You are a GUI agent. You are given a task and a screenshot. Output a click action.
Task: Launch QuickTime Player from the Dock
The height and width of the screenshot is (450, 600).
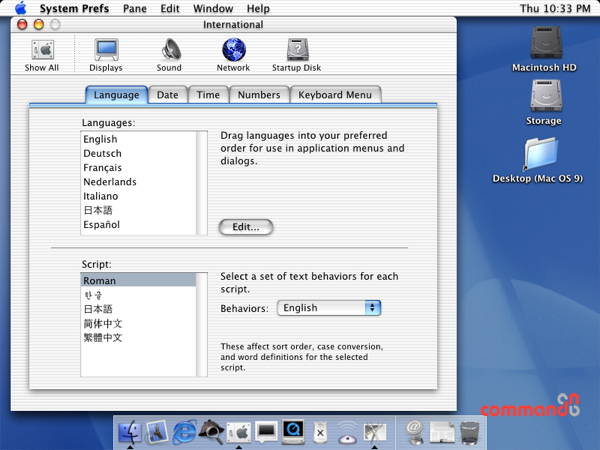[293, 432]
